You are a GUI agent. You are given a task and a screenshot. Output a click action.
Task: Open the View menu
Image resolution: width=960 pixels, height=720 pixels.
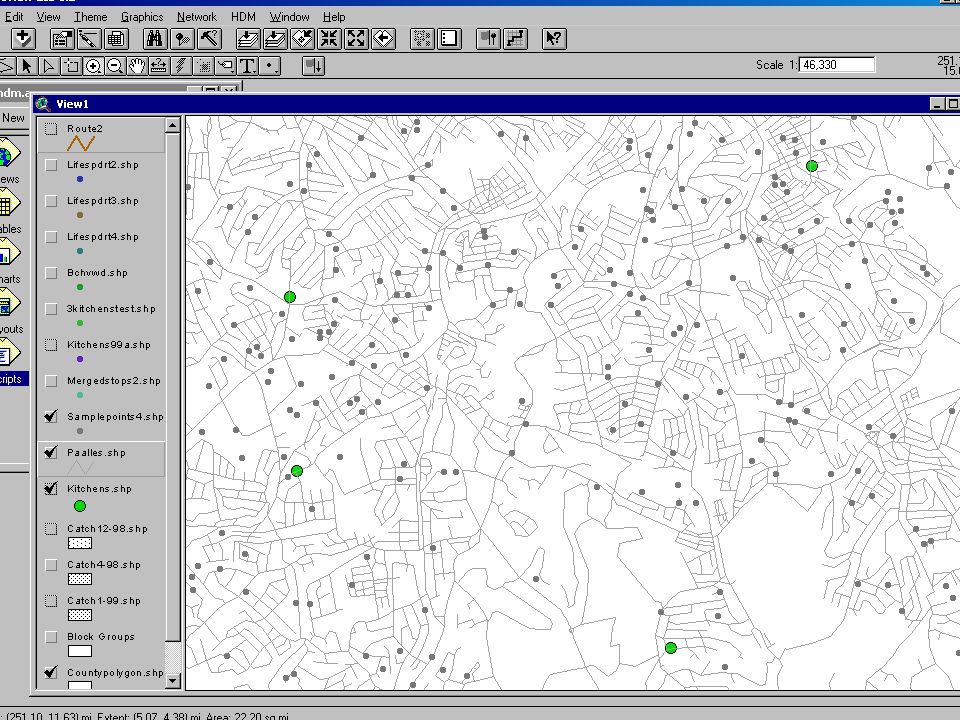48,17
